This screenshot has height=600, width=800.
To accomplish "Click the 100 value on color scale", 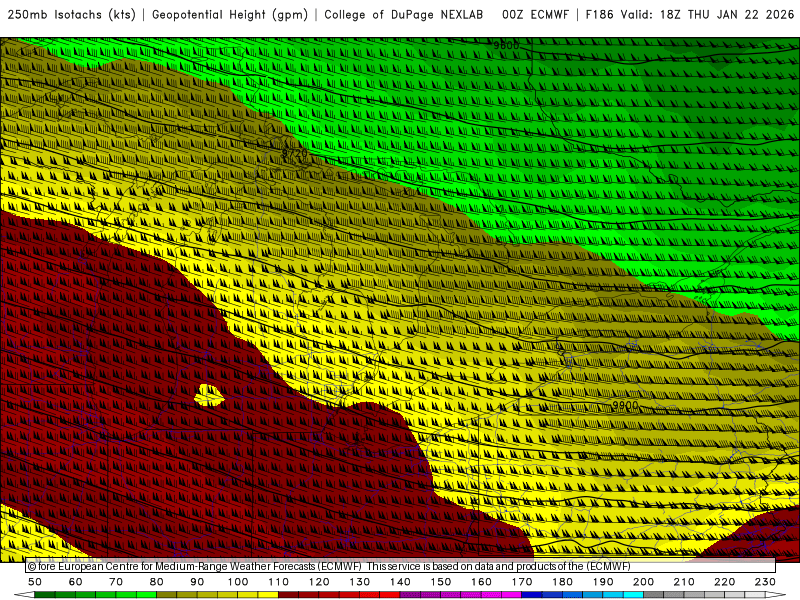I will [x=238, y=582].
